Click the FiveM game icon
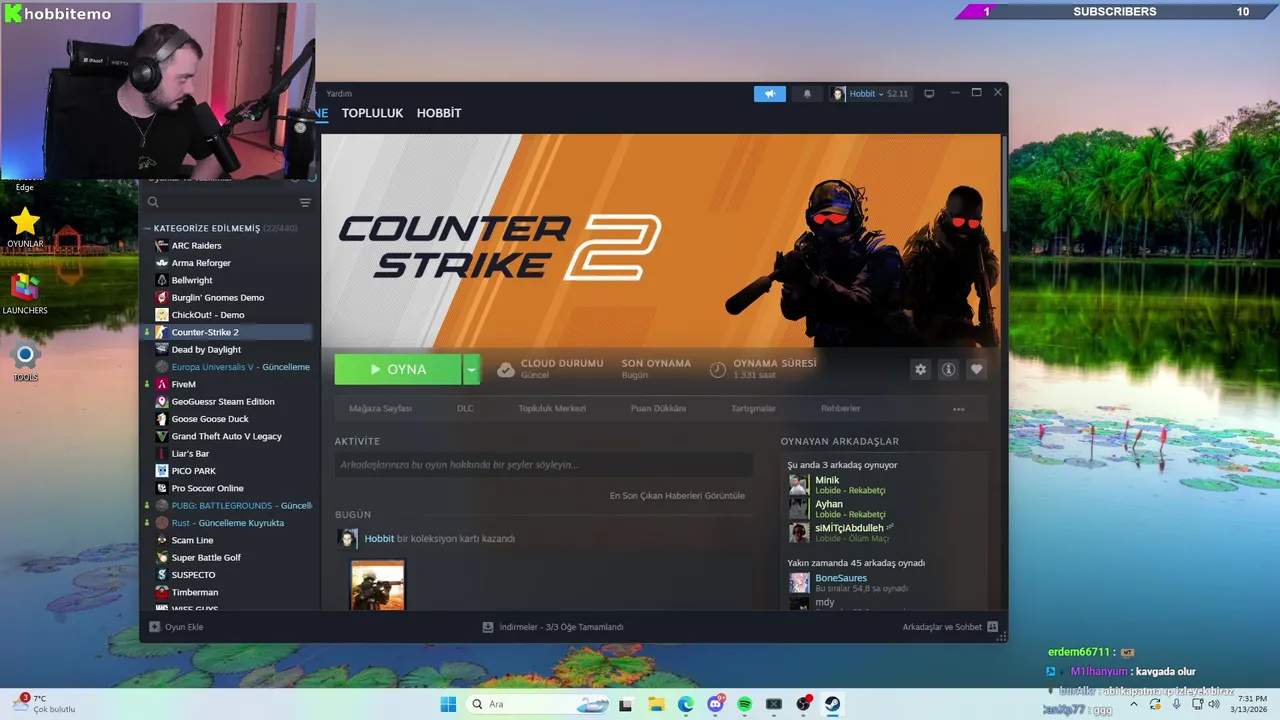The height and width of the screenshot is (720, 1280). click(162, 384)
